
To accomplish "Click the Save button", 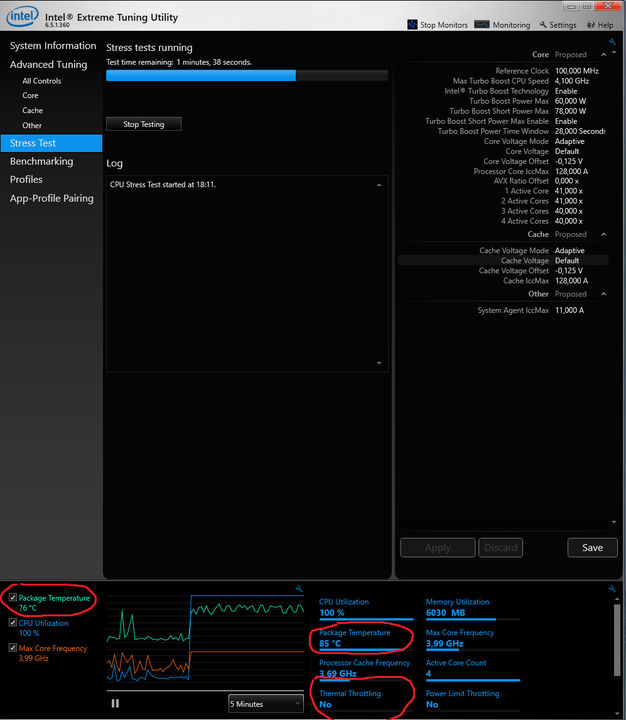I will (592, 547).
